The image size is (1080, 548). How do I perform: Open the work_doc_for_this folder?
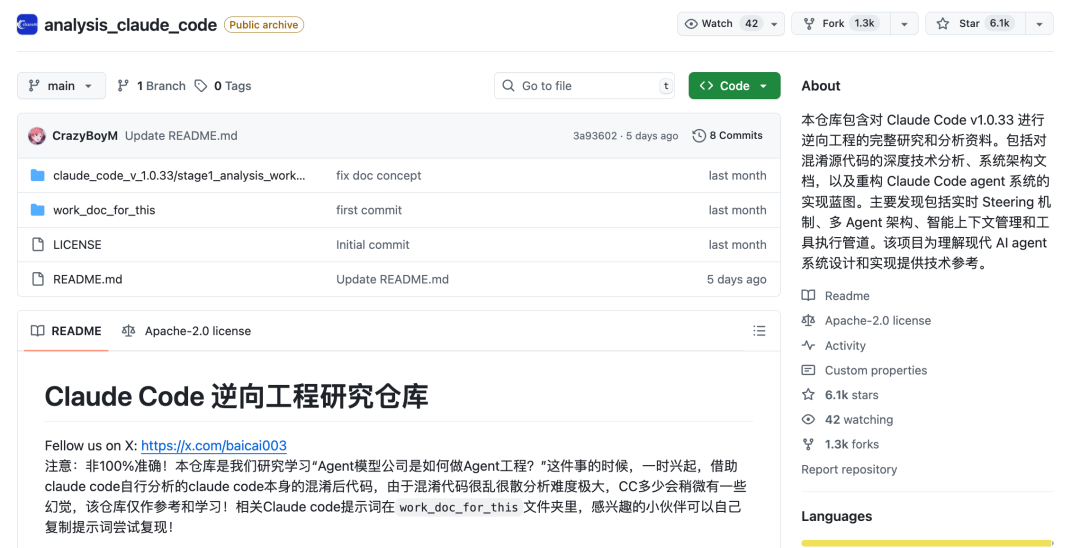tap(104, 210)
